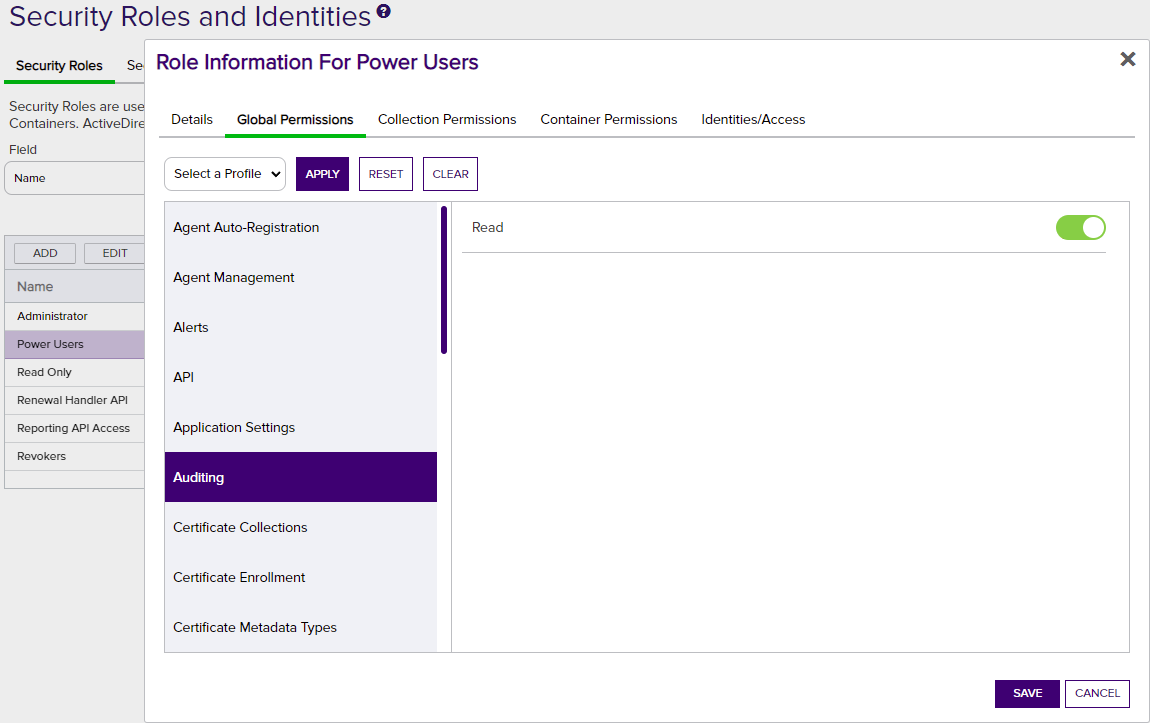This screenshot has width=1150, height=723.
Task: Select Certificate Enrollment permission area
Action: point(239,578)
